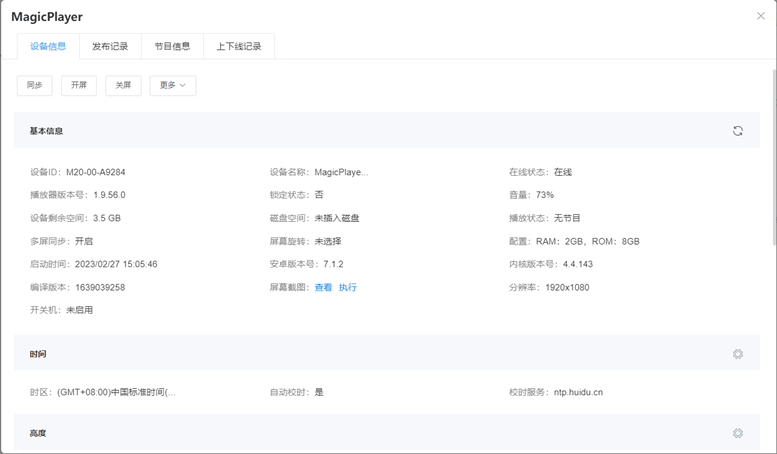Open the 亮度 section settings gear

737,433
